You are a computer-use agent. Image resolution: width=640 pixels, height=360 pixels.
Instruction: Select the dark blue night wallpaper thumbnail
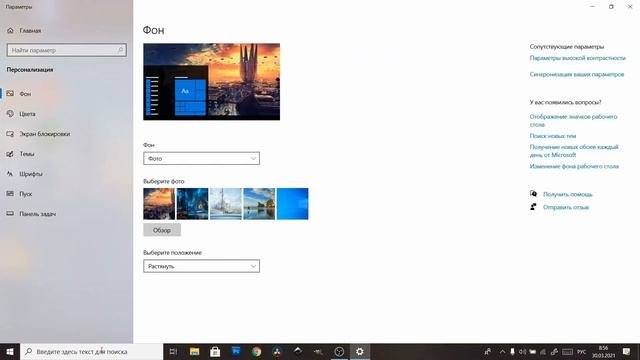tap(192, 204)
